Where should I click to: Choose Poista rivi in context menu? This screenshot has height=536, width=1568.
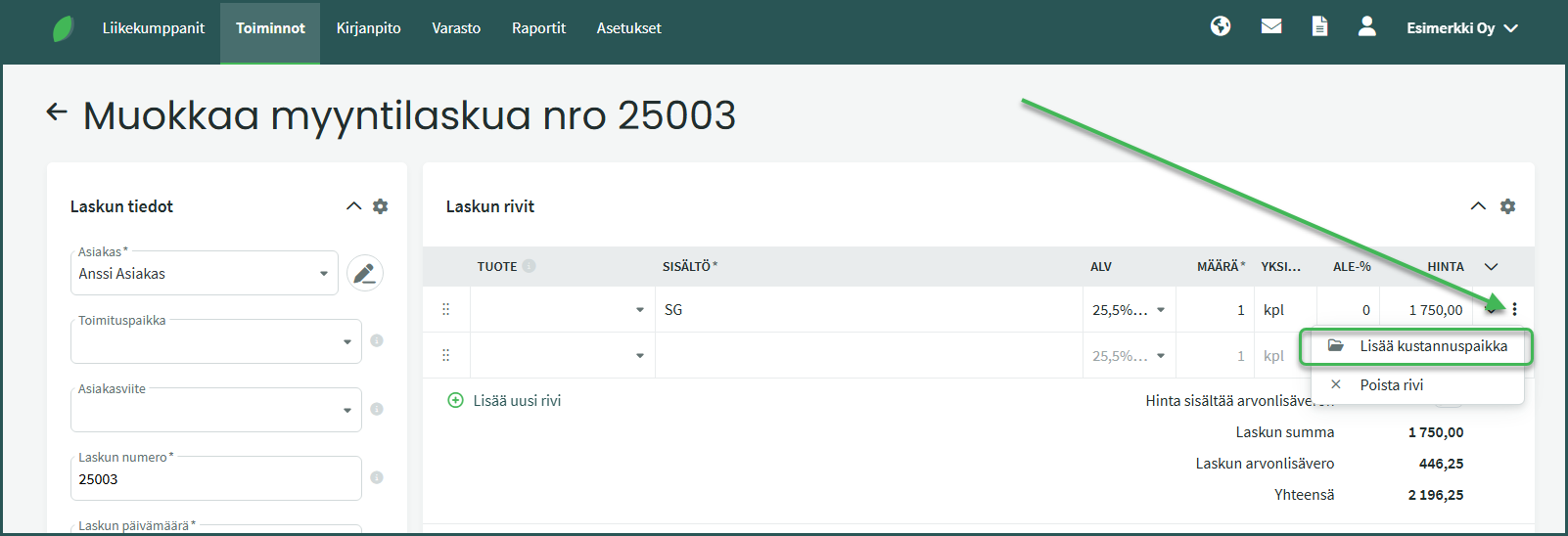[1391, 385]
